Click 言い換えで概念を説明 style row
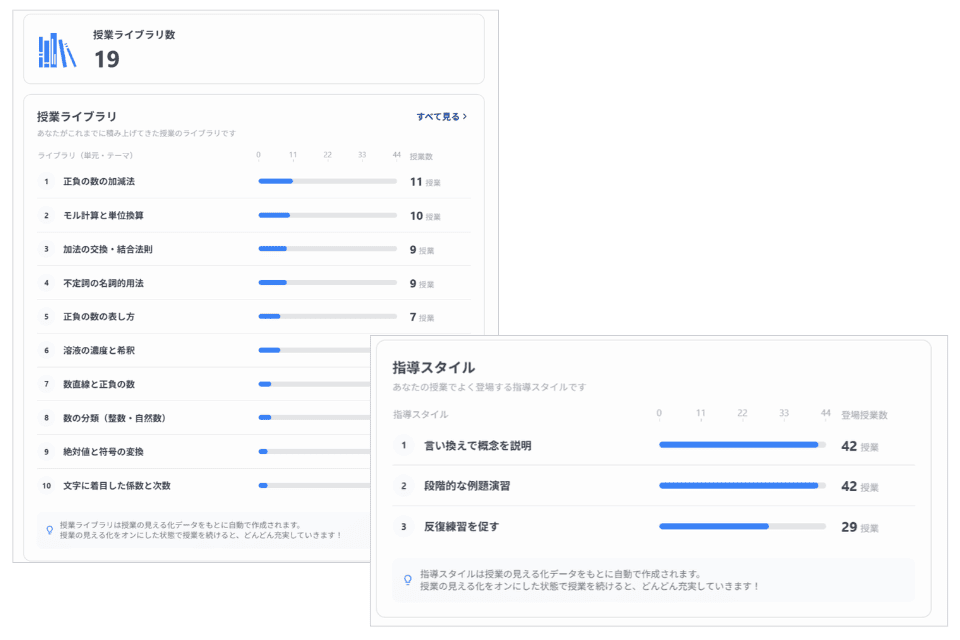Image resolution: width=960 pixels, height=640 pixels. coord(653,446)
